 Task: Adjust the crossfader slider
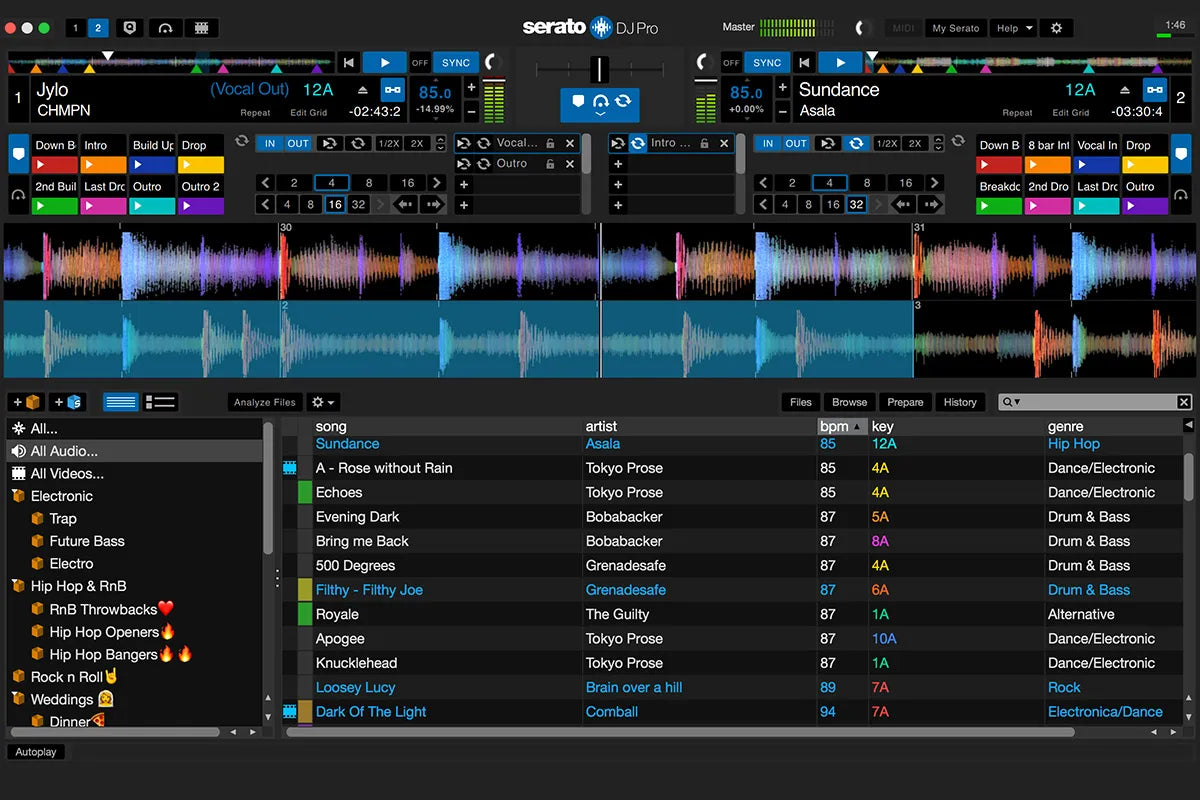click(x=600, y=70)
